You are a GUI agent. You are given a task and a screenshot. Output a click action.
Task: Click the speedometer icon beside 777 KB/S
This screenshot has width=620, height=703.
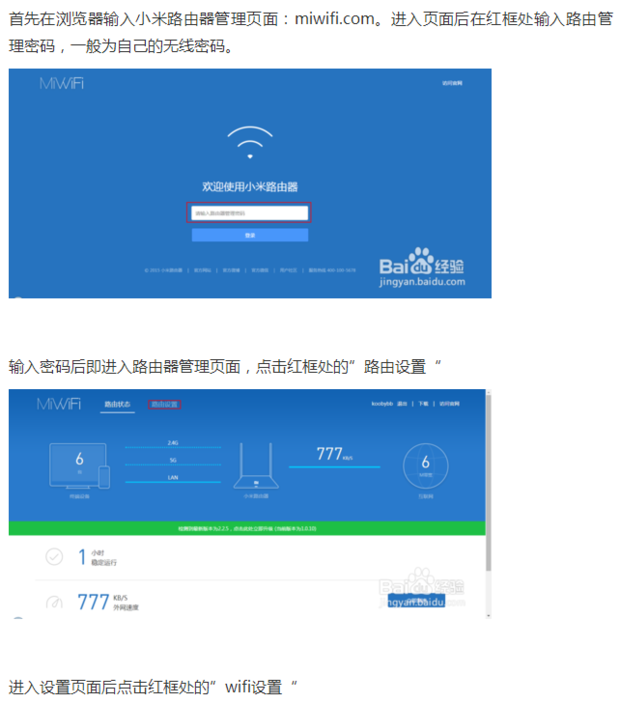coord(54,602)
